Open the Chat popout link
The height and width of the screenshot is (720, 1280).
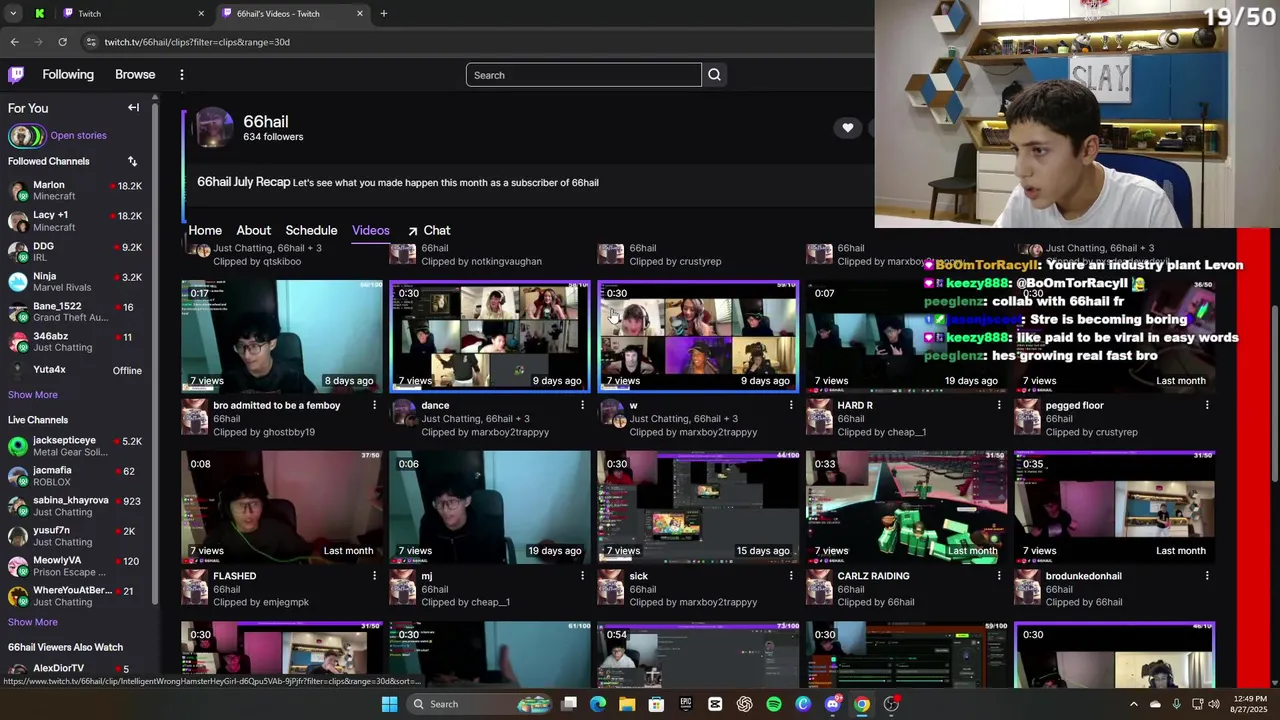pos(428,230)
